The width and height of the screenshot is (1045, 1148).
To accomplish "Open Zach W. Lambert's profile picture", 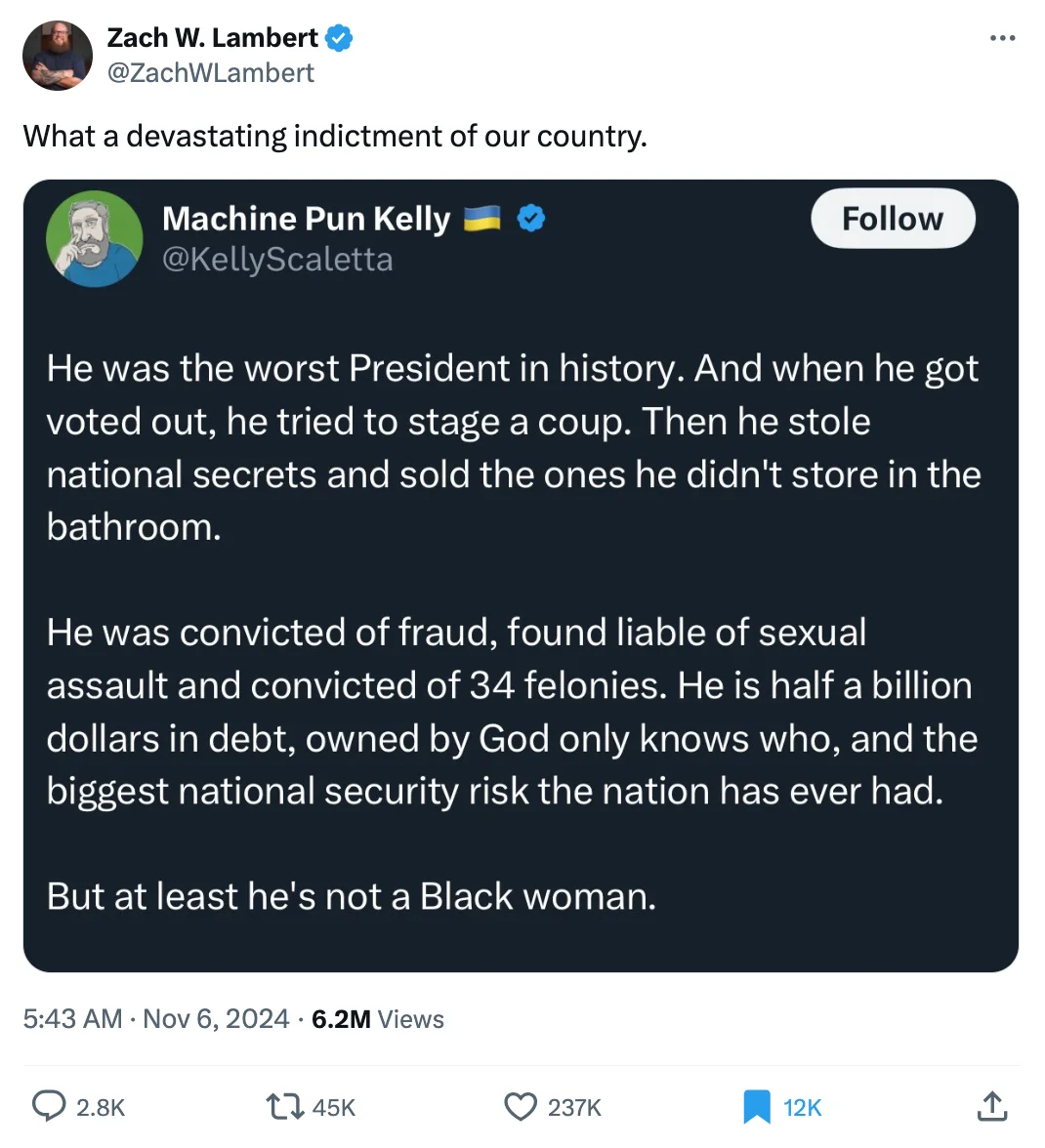I will click(58, 56).
